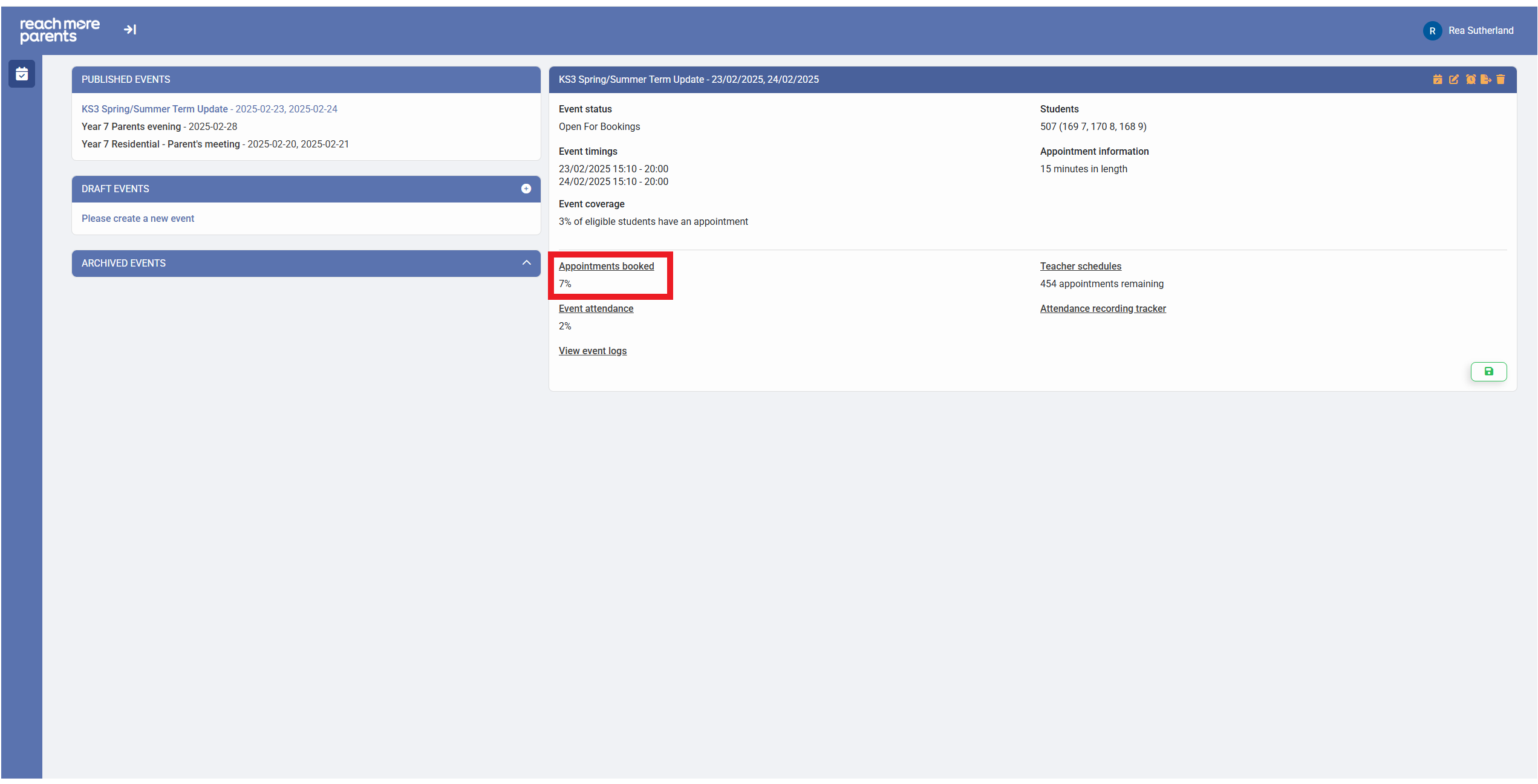Click the file export arrow icon
This screenshot has width=1538, height=784.
click(1485, 80)
